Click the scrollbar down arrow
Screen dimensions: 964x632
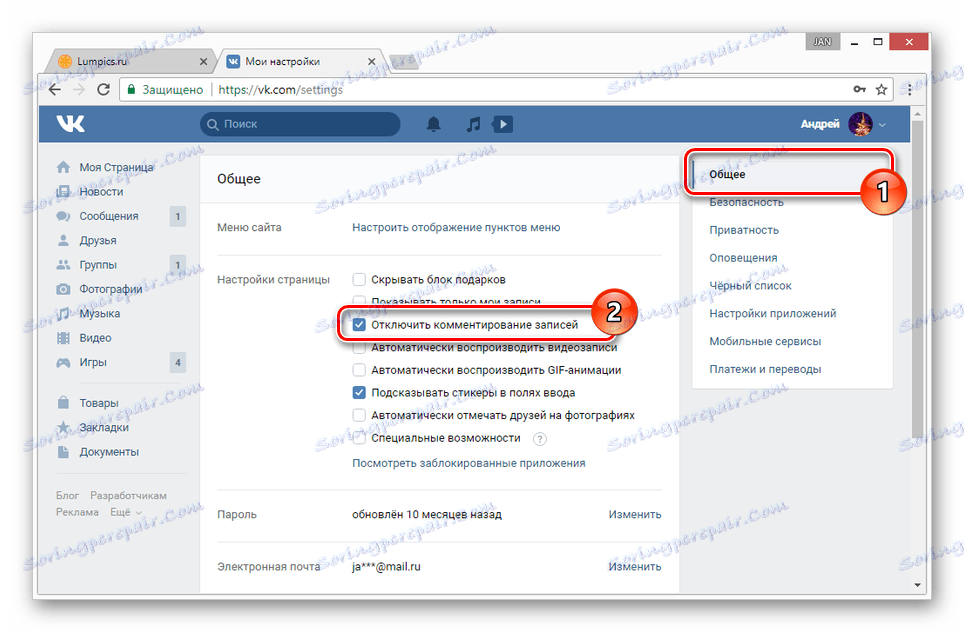tap(917, 585)
